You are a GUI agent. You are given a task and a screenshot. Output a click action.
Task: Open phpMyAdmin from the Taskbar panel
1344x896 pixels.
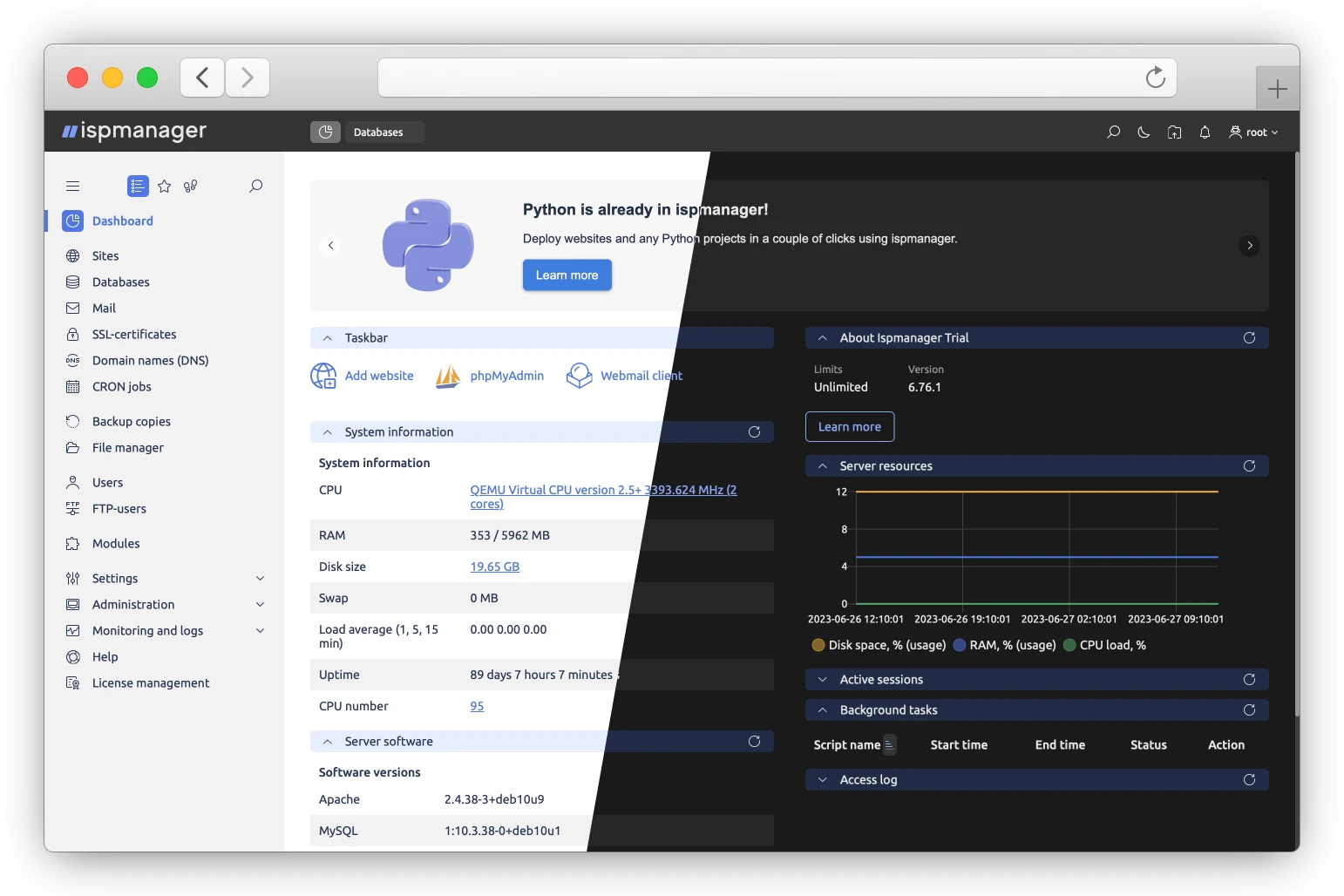(506, 376)
